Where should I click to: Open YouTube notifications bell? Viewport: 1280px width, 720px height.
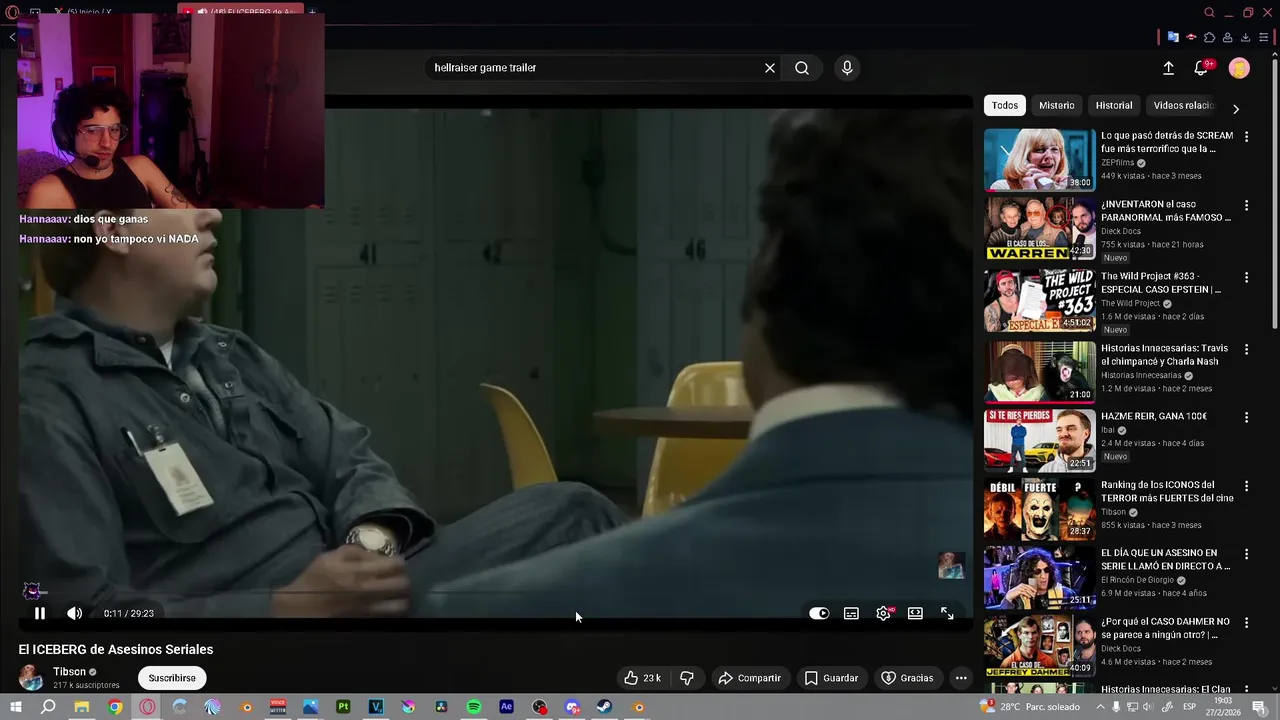point(1201,68)
